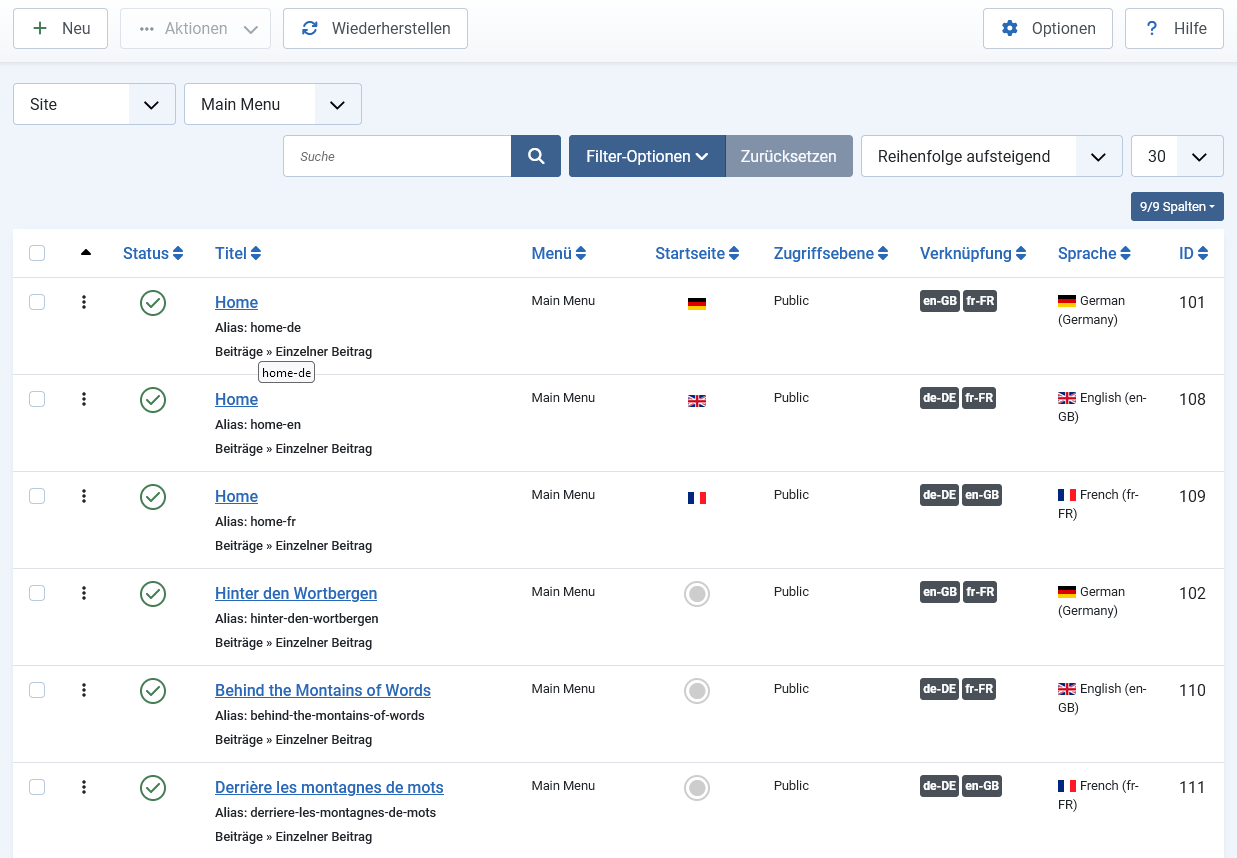Click the search magnifier icon button

536,156
